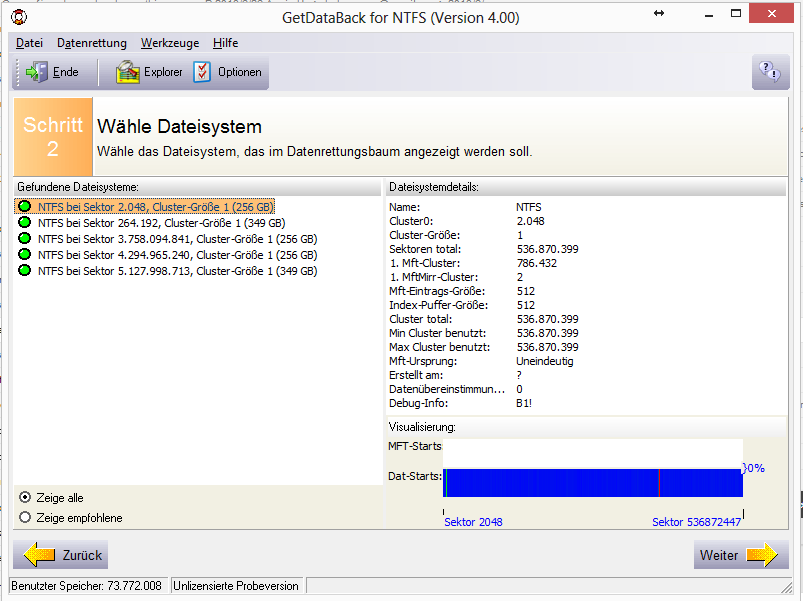Open the Datenrettung menu
Image resolution: width=803 pixels, height=601 pixels.
(x=92, y=43)
